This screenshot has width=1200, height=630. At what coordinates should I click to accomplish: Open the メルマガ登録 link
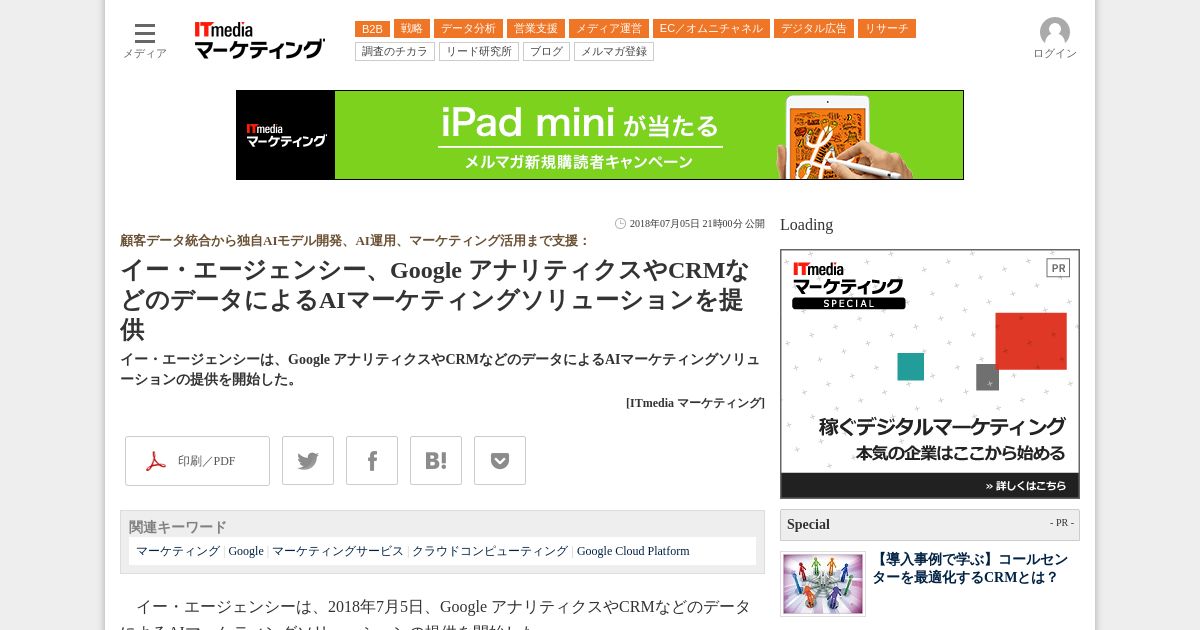(x=614, y=51)
